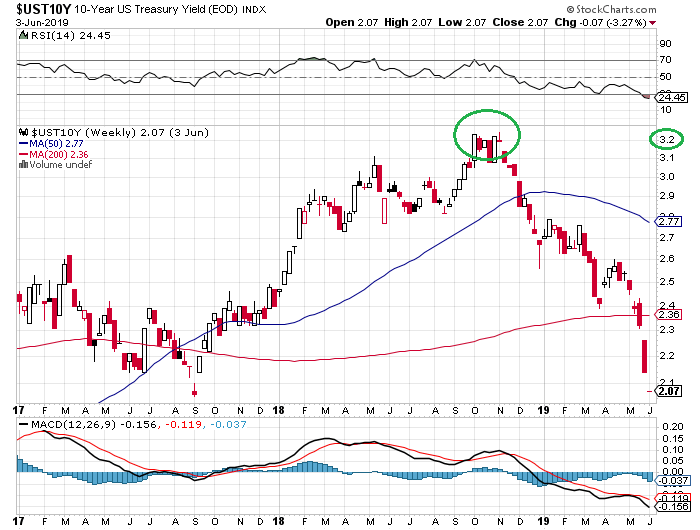Click the Open 2.07 value
Viewport: 700px width, 530px height.
tap(351, 22)
